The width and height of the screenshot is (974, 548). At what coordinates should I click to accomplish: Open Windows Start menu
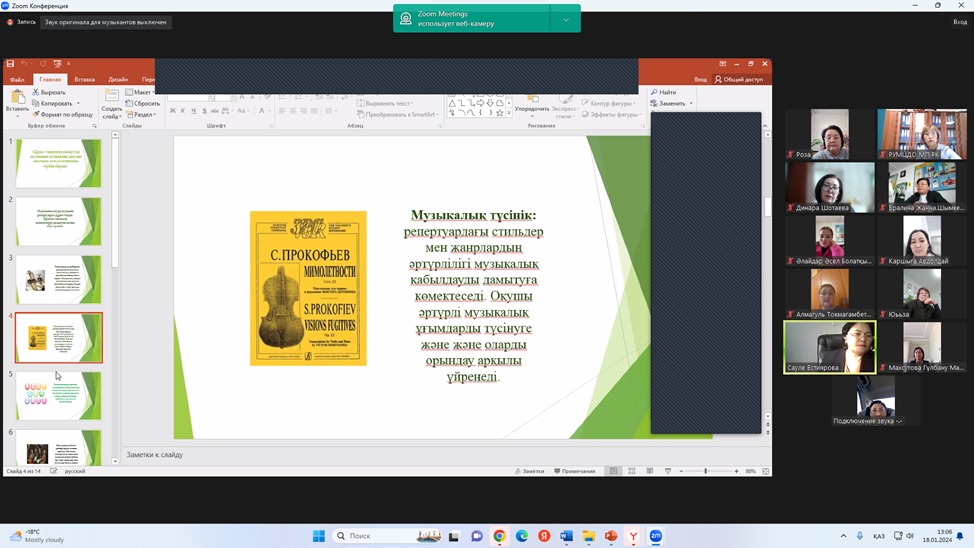point(319,536)
